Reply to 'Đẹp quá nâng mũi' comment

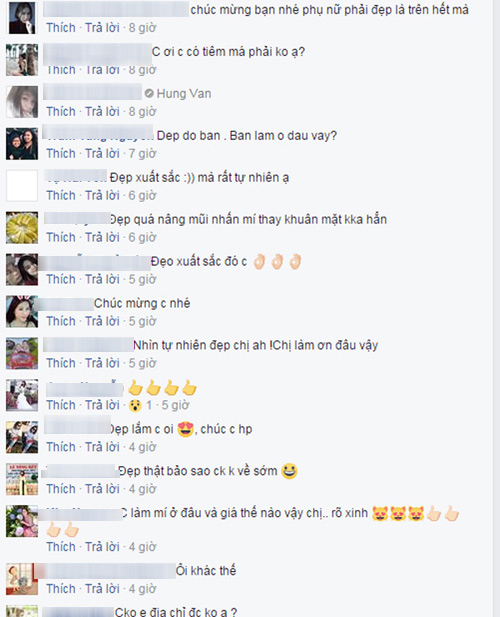(x=102, y=237)
